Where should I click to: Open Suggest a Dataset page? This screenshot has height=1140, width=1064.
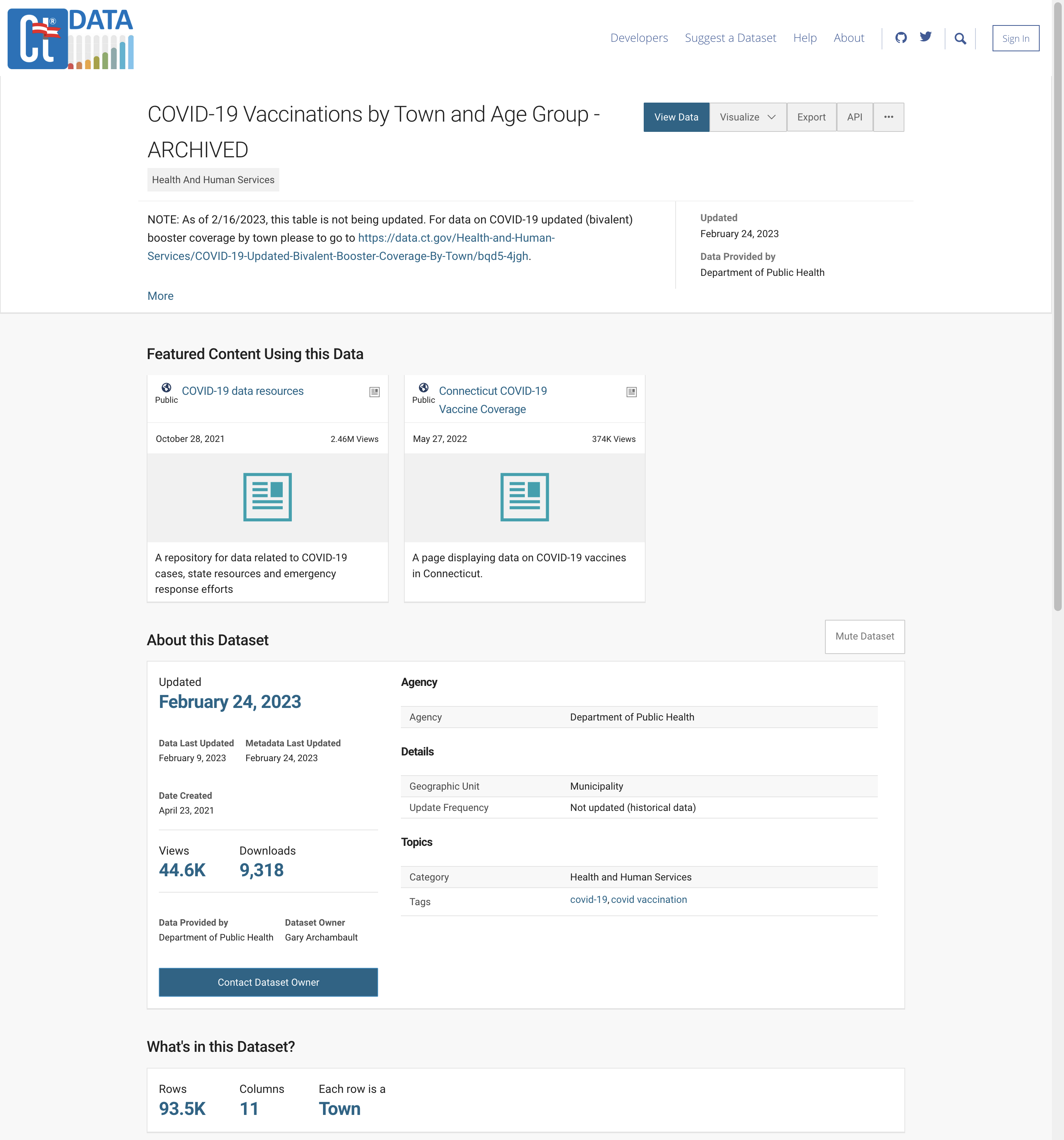click(x=730, y=38)
